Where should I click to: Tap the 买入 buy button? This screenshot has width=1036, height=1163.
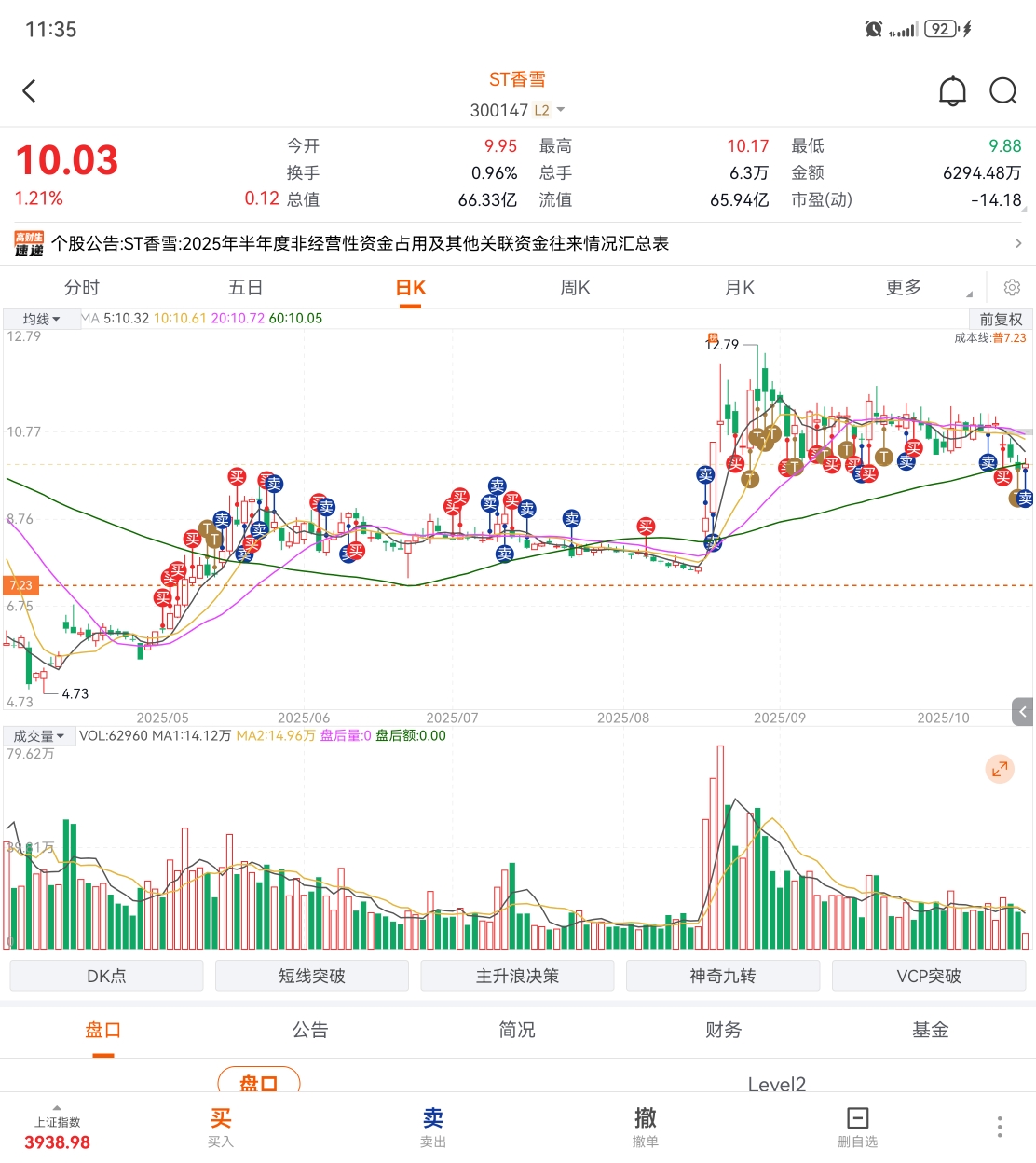pos(221,1127)
